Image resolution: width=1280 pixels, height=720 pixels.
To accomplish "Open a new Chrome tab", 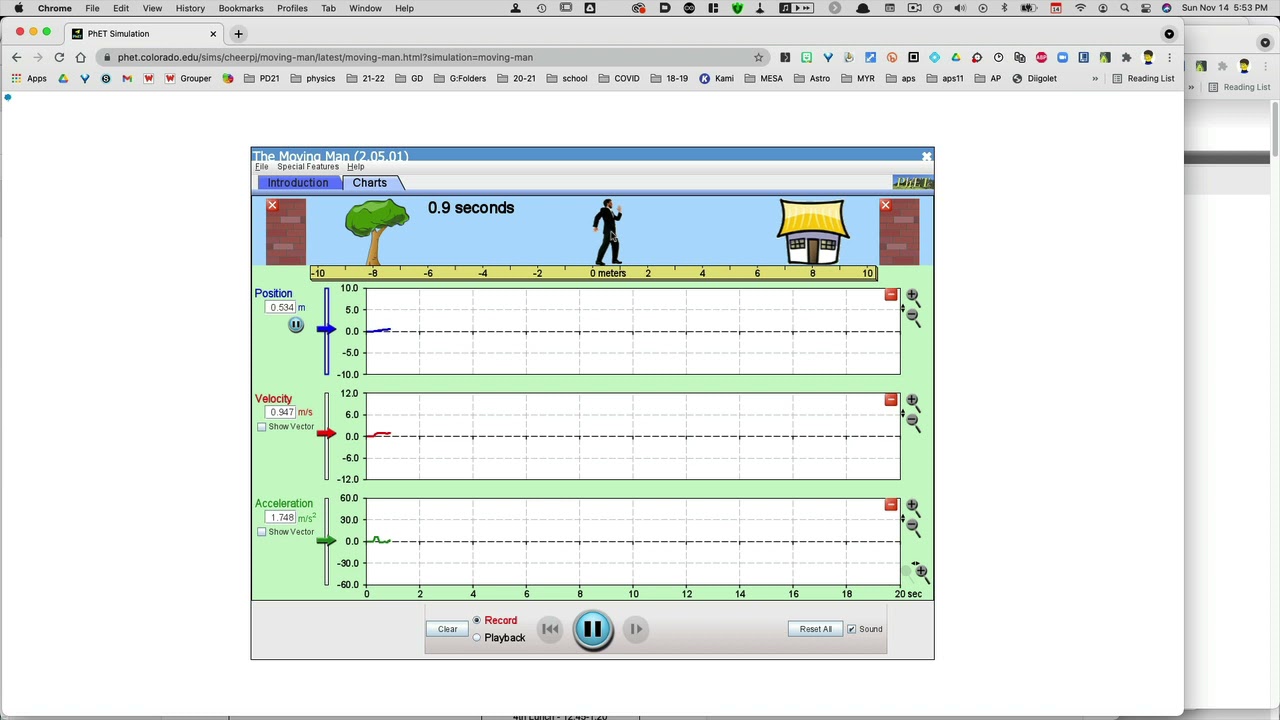I will pyautogui.click(x=238, y=34).
